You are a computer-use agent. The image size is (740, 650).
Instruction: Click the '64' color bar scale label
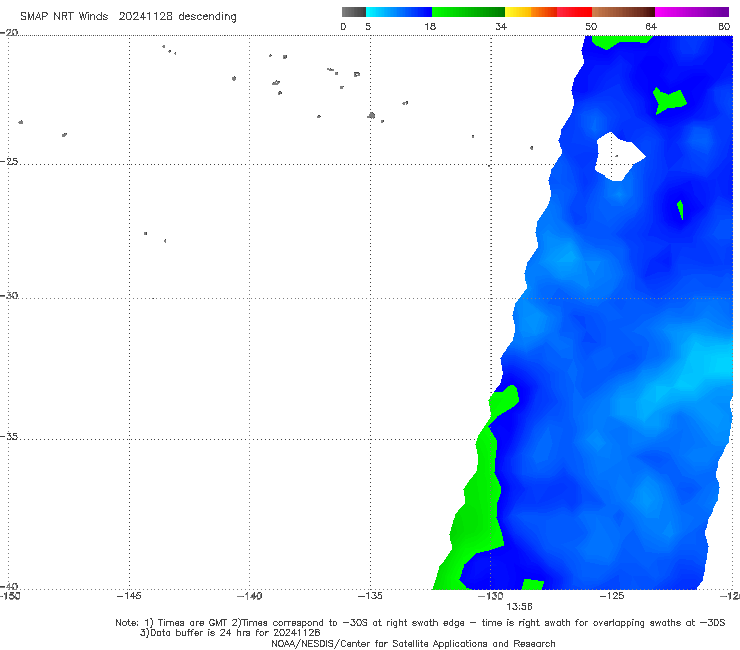pyautogui.click(x=651, y=26)
